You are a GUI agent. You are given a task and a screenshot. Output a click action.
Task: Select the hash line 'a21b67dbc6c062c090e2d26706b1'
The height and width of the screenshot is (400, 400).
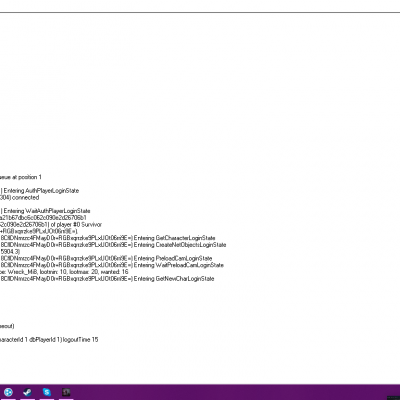tap(43, 218)
